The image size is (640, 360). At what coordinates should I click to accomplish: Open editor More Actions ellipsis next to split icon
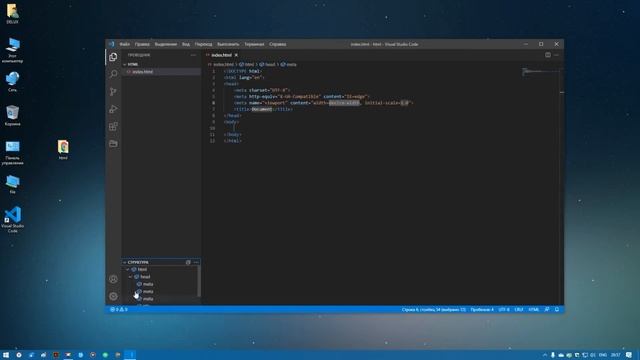556,55
